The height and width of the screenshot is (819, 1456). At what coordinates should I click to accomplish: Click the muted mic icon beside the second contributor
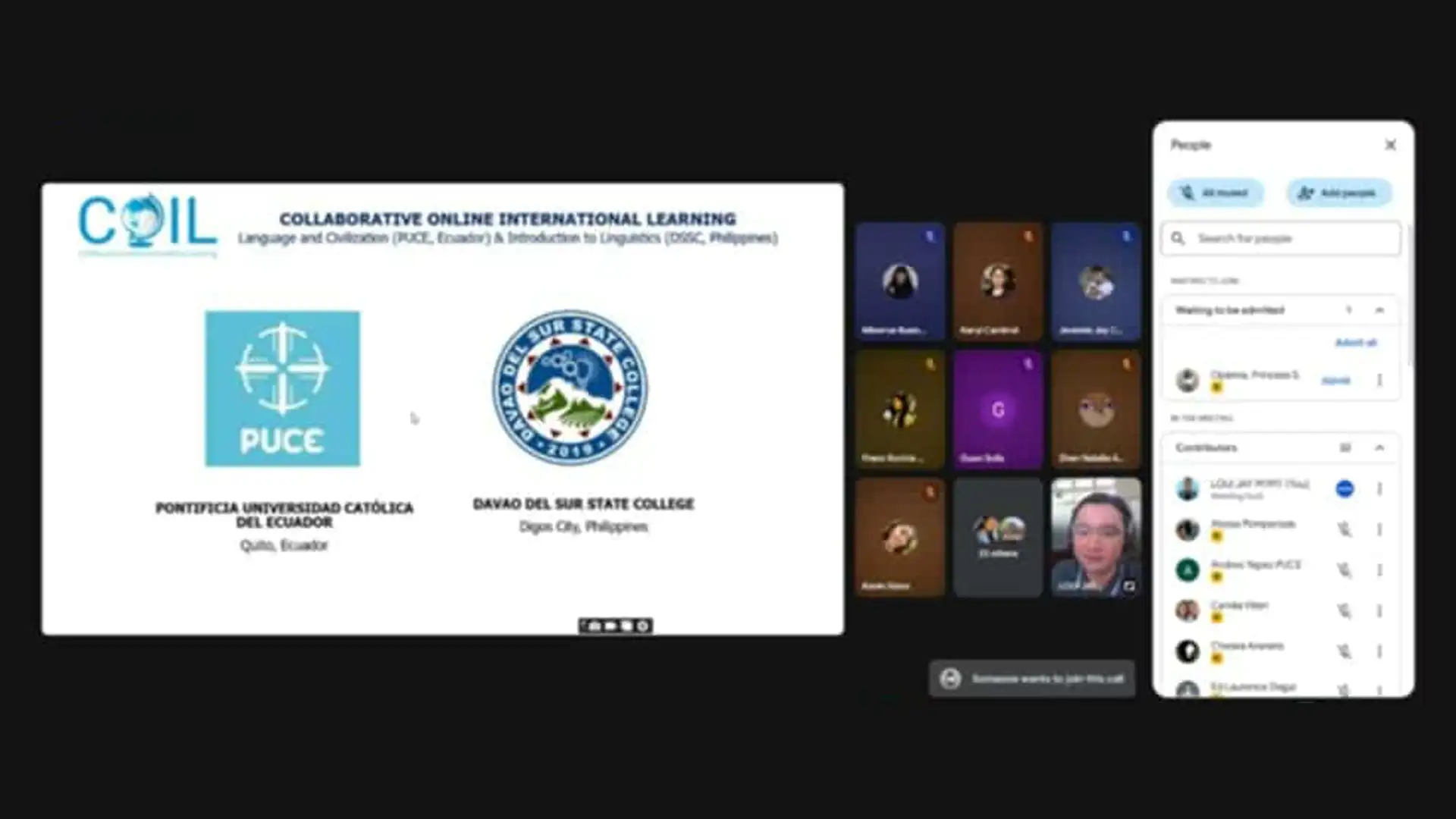click(1345, 529)
